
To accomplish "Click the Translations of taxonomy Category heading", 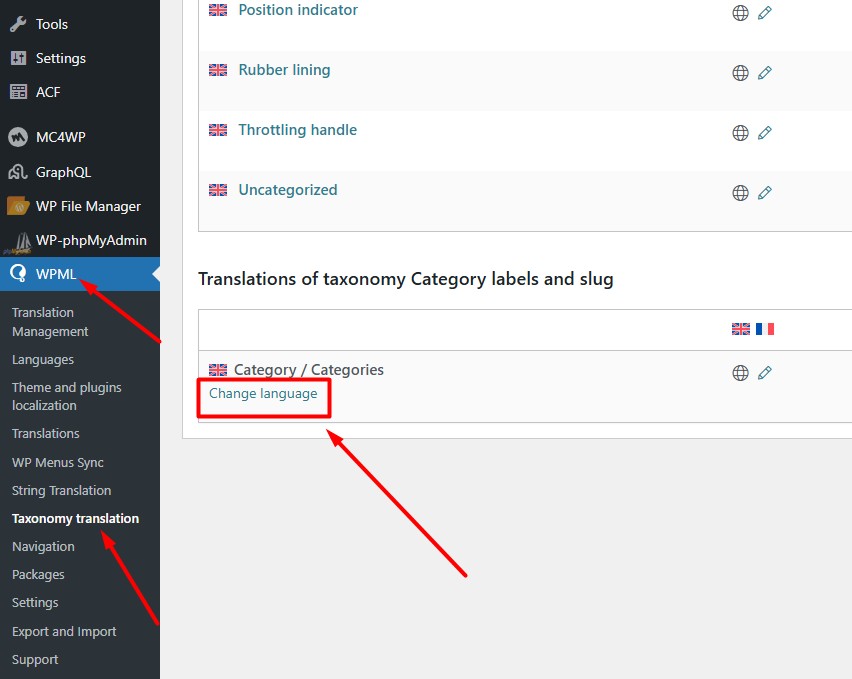I will 406,279.
